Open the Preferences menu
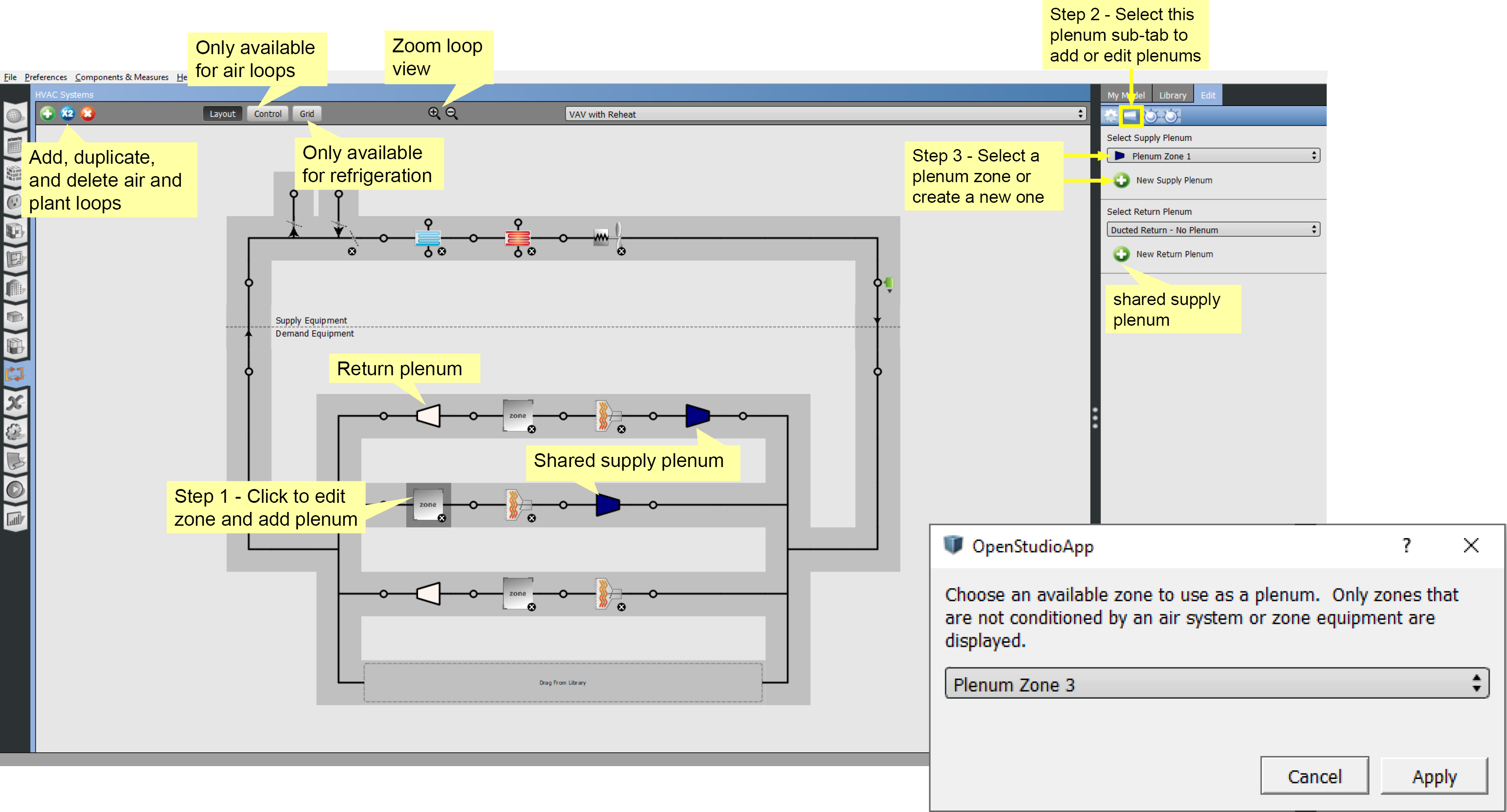This screenshot has height=812, width=1507. tap(45, 77)
